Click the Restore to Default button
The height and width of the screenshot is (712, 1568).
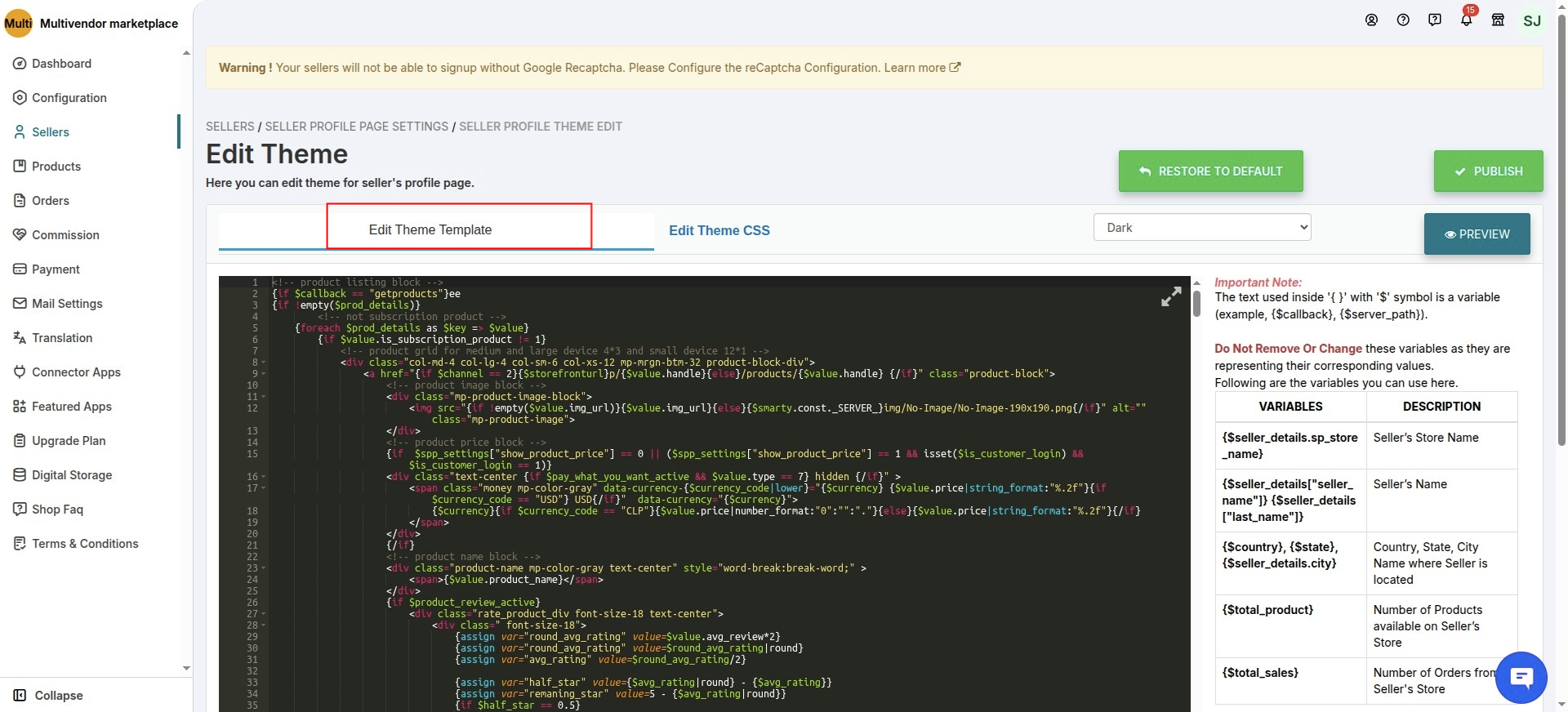pos(1210,171)
